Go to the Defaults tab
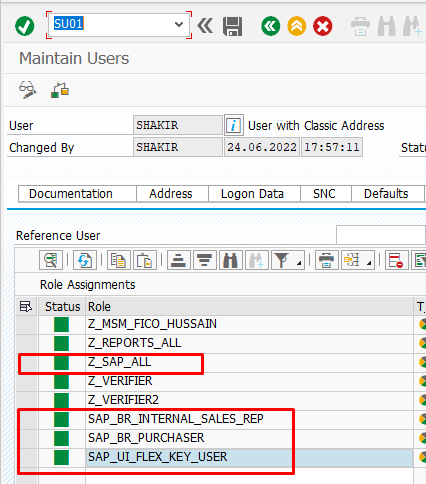Image resolution: width=426 pixels, height=484 pixels. pyautogui.click(x=388, y=194)
